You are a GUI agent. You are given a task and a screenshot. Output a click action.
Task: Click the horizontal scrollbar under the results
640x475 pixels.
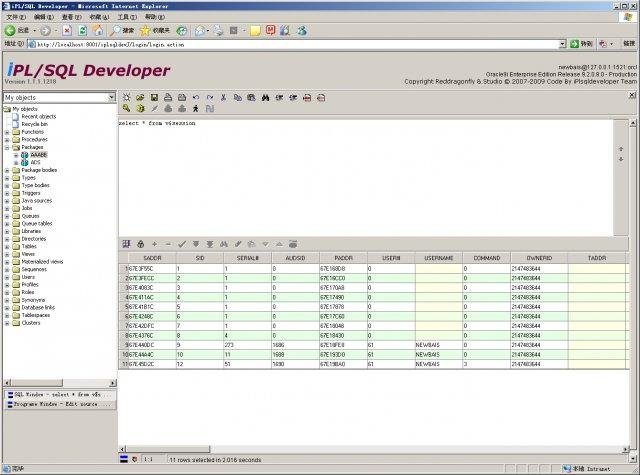pos(168,449)
